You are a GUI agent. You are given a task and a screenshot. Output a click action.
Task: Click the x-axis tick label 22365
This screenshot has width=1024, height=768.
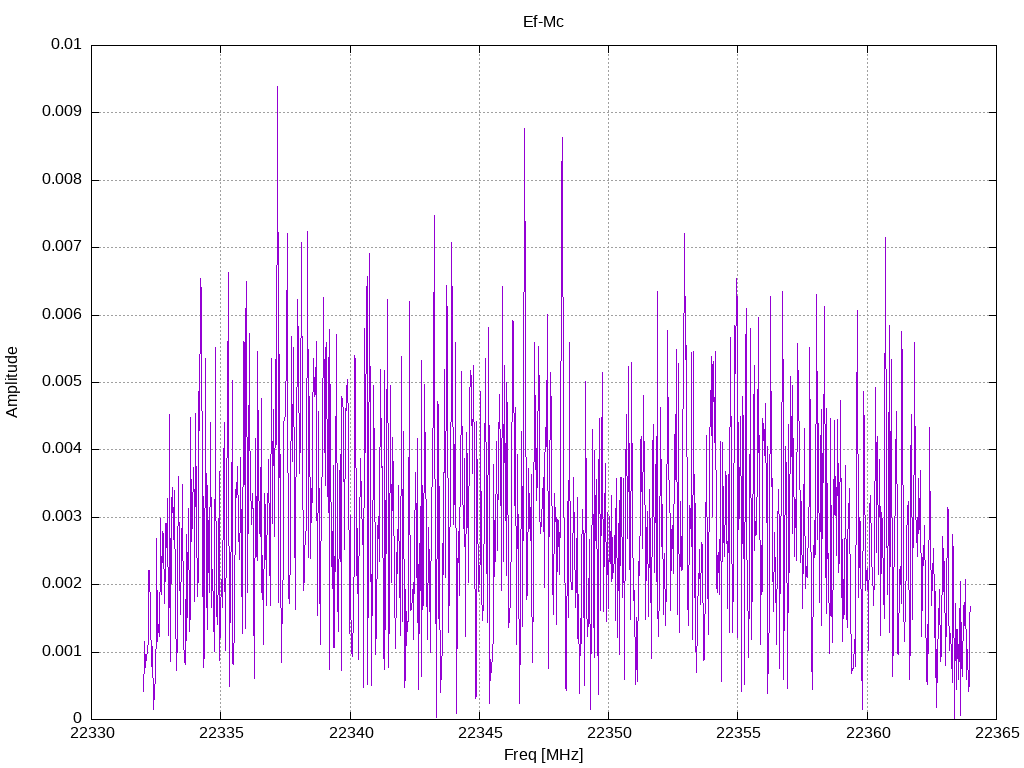(997, 733)
